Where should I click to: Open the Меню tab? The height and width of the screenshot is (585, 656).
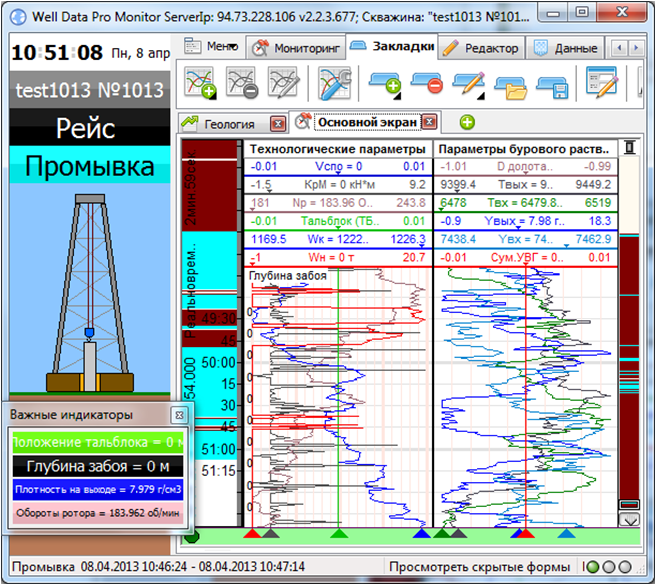[x=212, y=46]
